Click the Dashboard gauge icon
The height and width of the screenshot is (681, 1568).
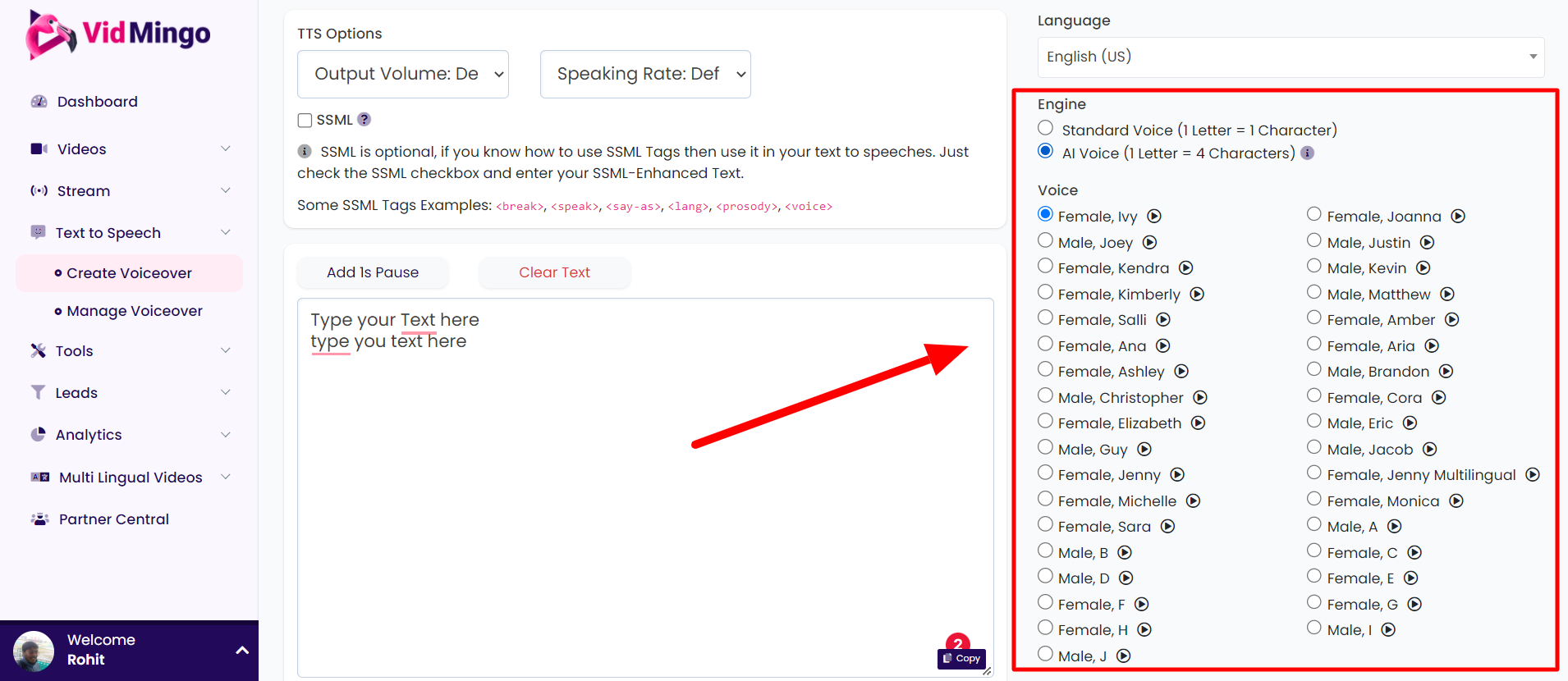[39, 102]
